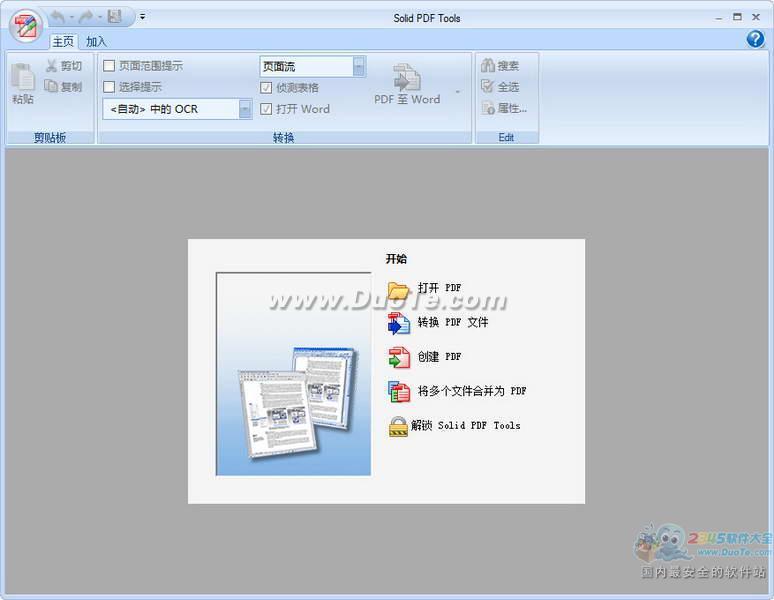This screenshot has width=774, height=600.
Task: Click the Redo arrow in quick access toolbar
Action: 86,17
